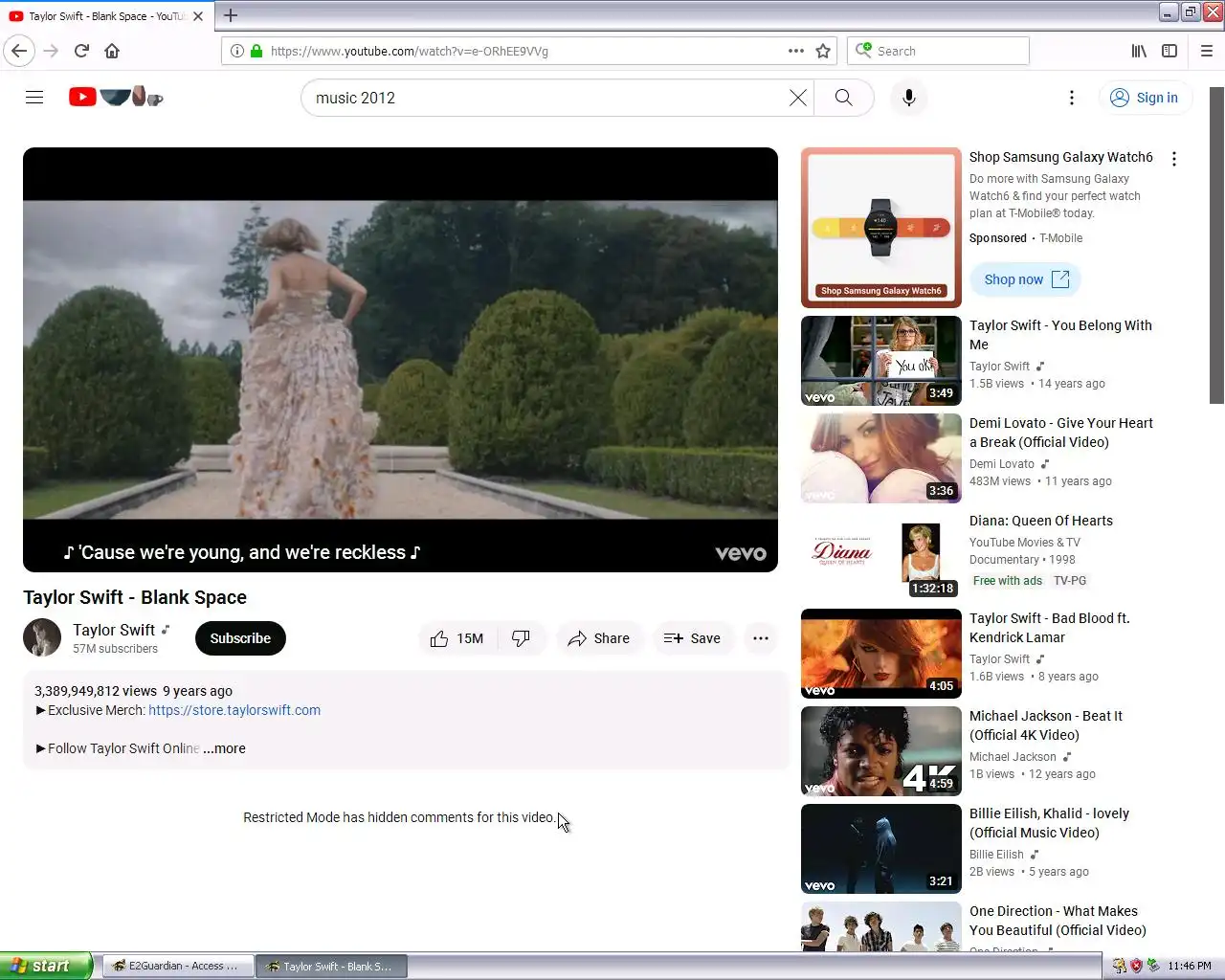Click into the YouTube search field
The height and width of the screenshot is (980, 1225).
click(x=546, y=98)
